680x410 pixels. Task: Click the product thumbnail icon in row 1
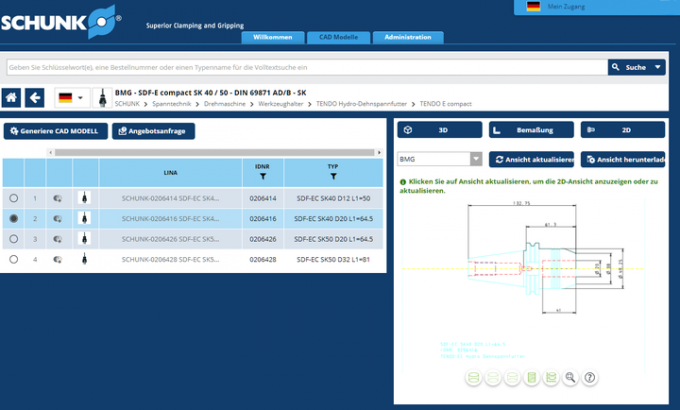(x=84, y=198)
